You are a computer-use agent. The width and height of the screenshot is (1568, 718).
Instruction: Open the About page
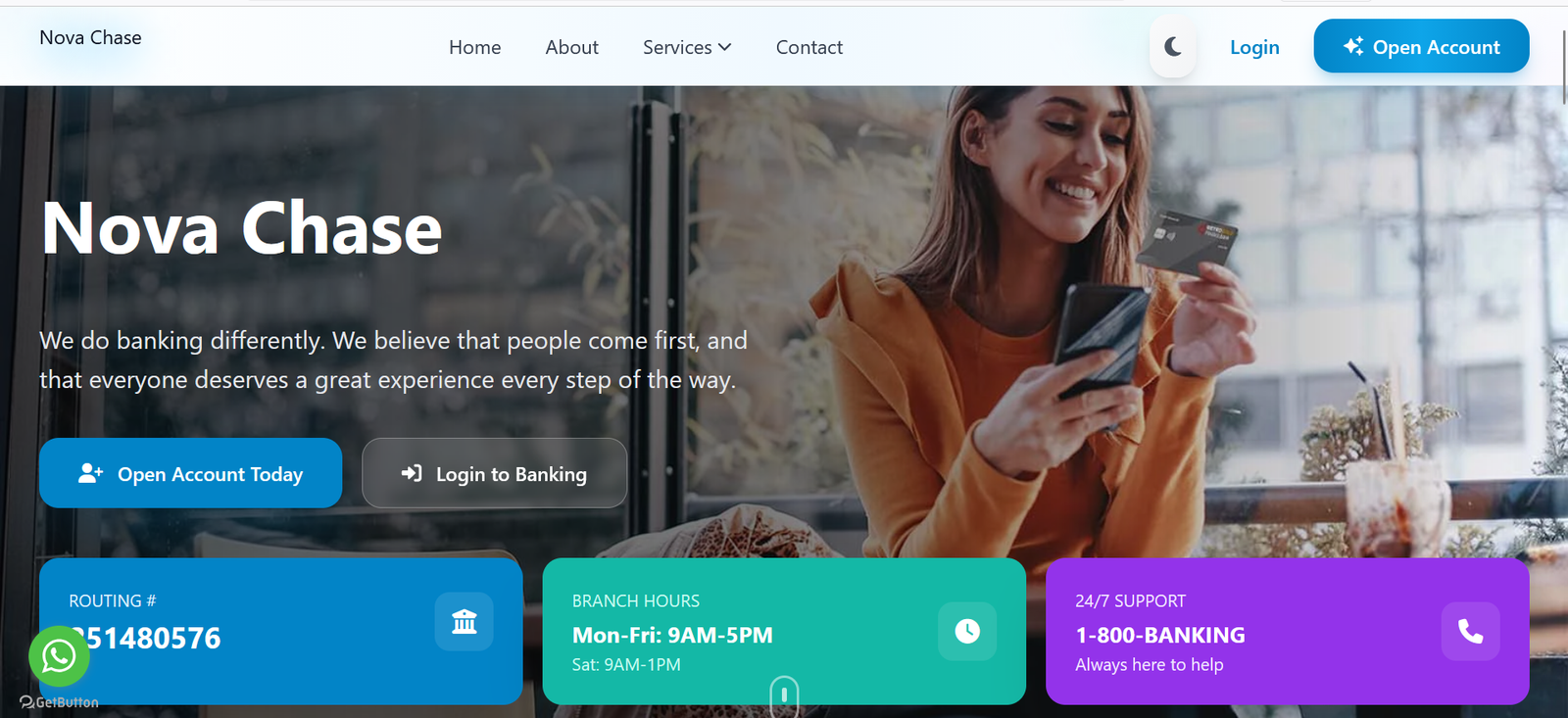[x=571, y=47]
